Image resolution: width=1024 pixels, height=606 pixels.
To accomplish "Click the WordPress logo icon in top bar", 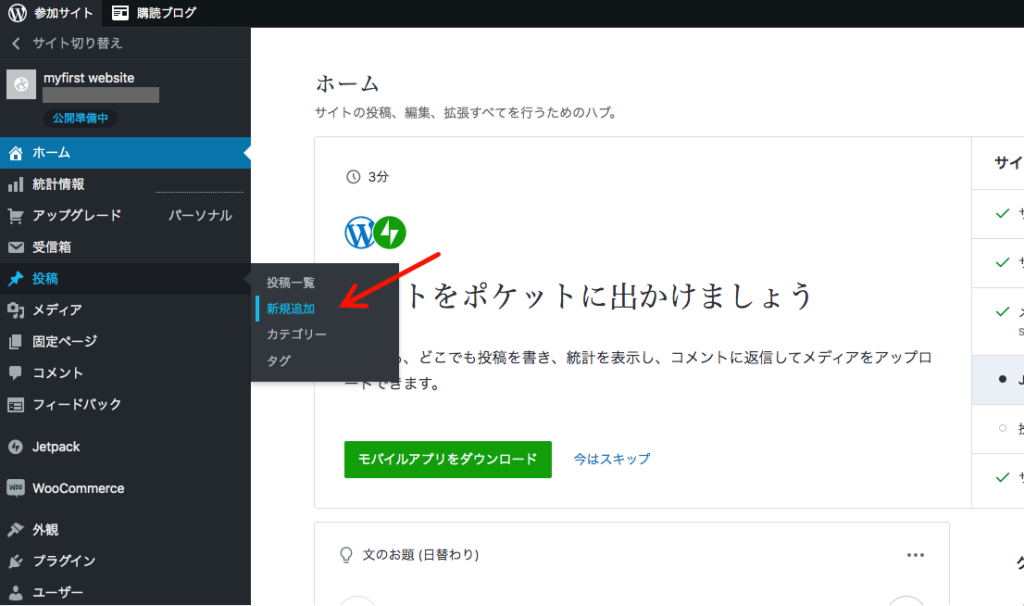I will click(x=17, y=13).
